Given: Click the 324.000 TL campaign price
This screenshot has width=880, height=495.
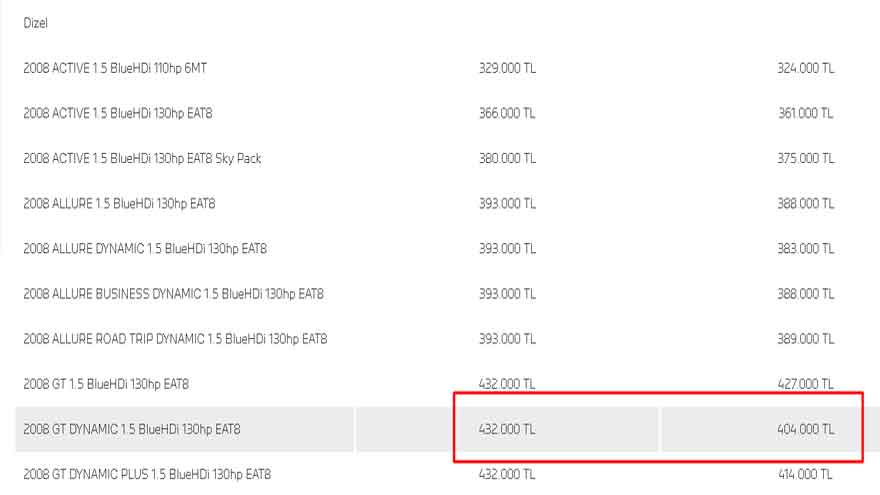Looking at the screenshot, I should (x=805, y=68).
